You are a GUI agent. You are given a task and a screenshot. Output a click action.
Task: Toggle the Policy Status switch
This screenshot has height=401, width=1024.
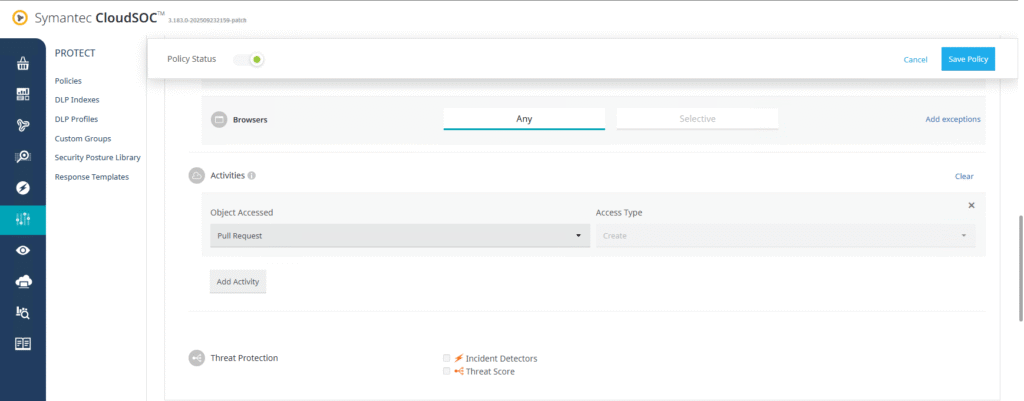tap(249, 60)
